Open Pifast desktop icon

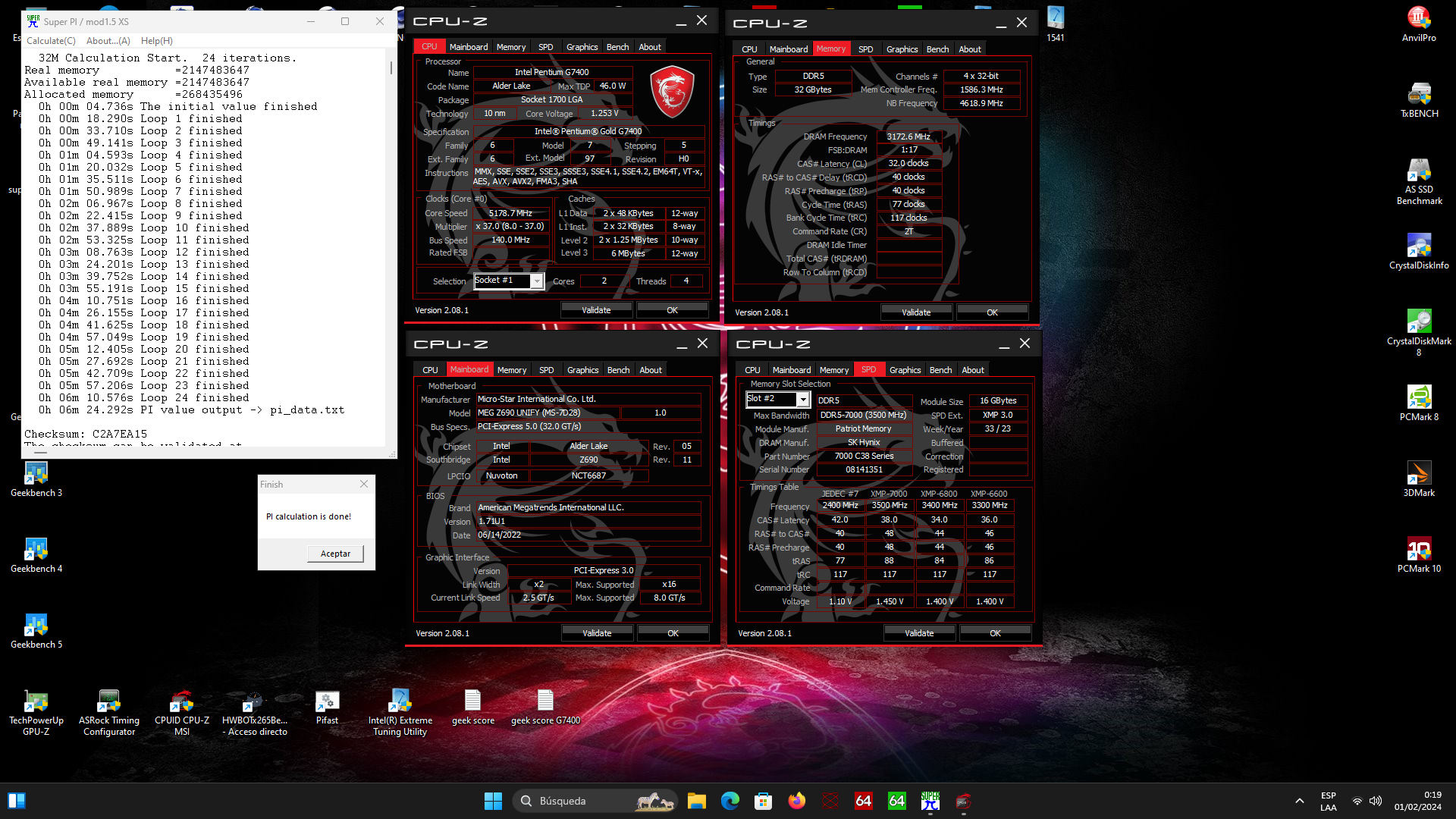pyautogui.click(x=328, y=707)
